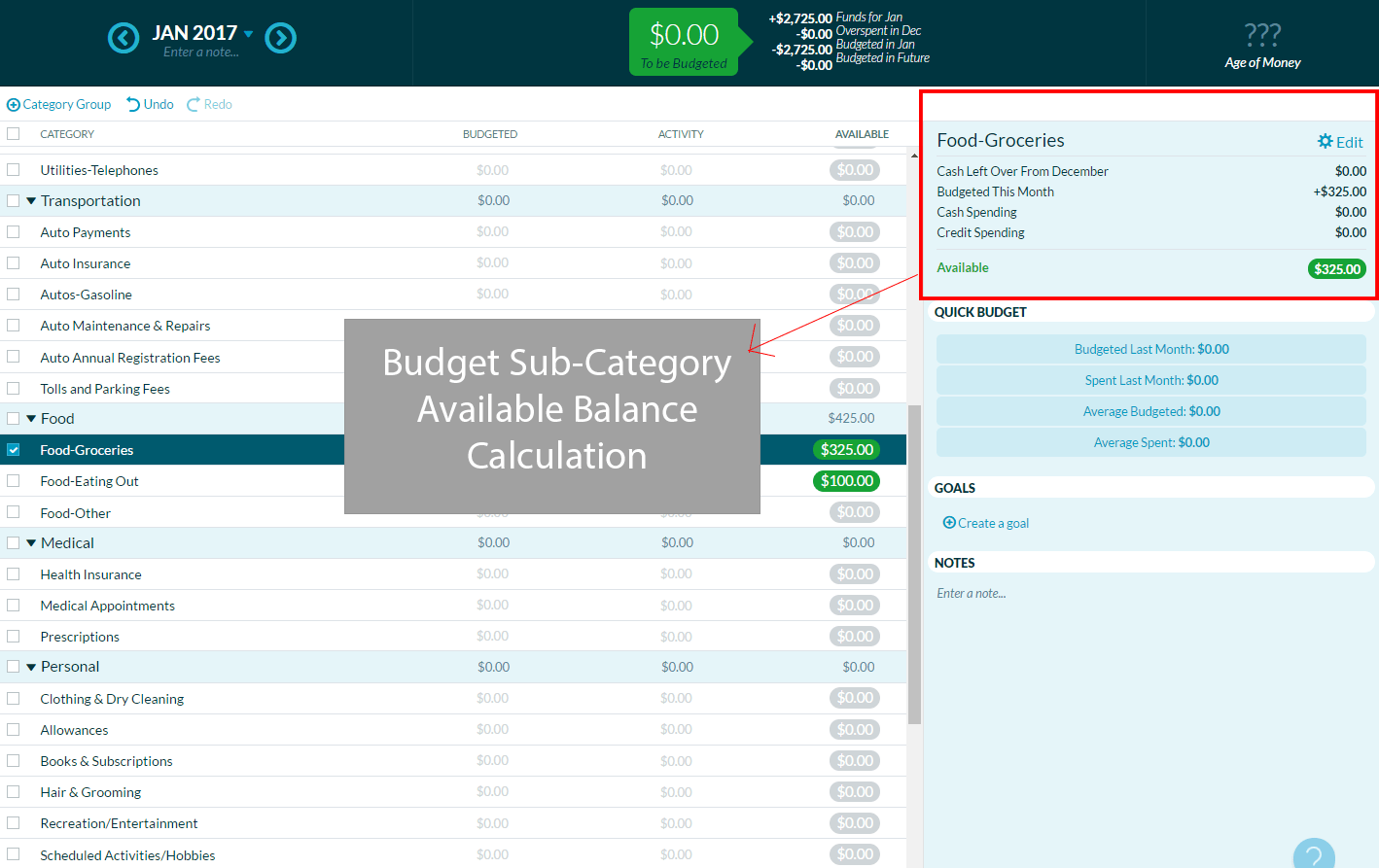
Task: Collapse the Personal category group
Action: click(32, 666)
